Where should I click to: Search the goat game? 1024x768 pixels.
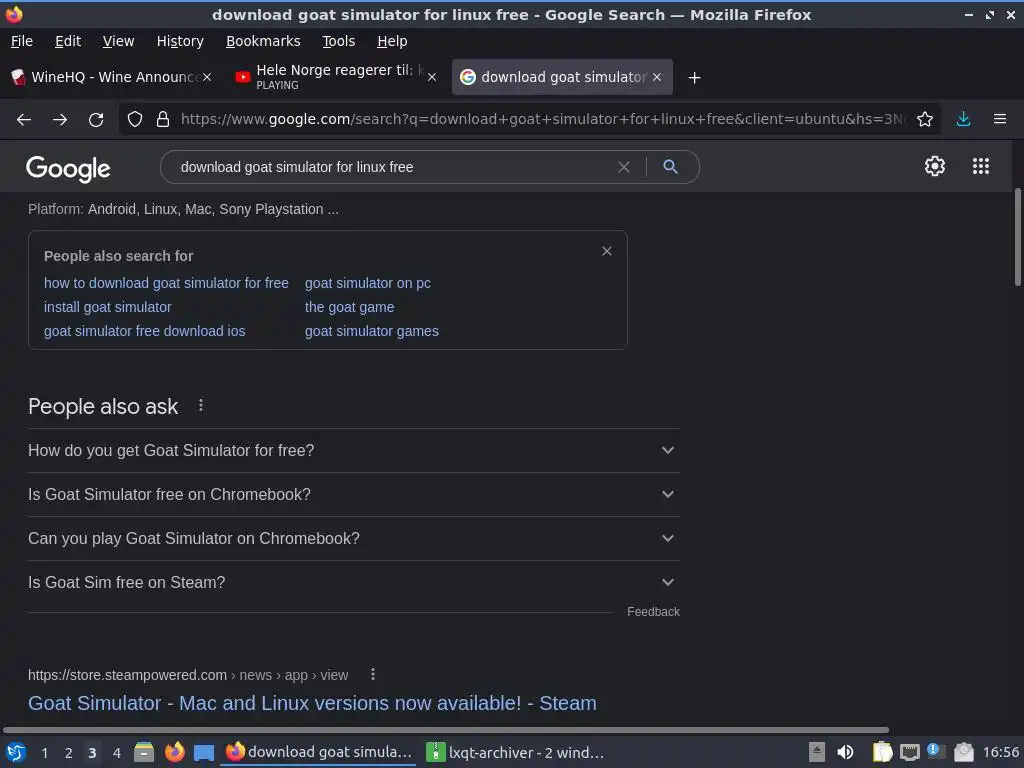(349, 307)
